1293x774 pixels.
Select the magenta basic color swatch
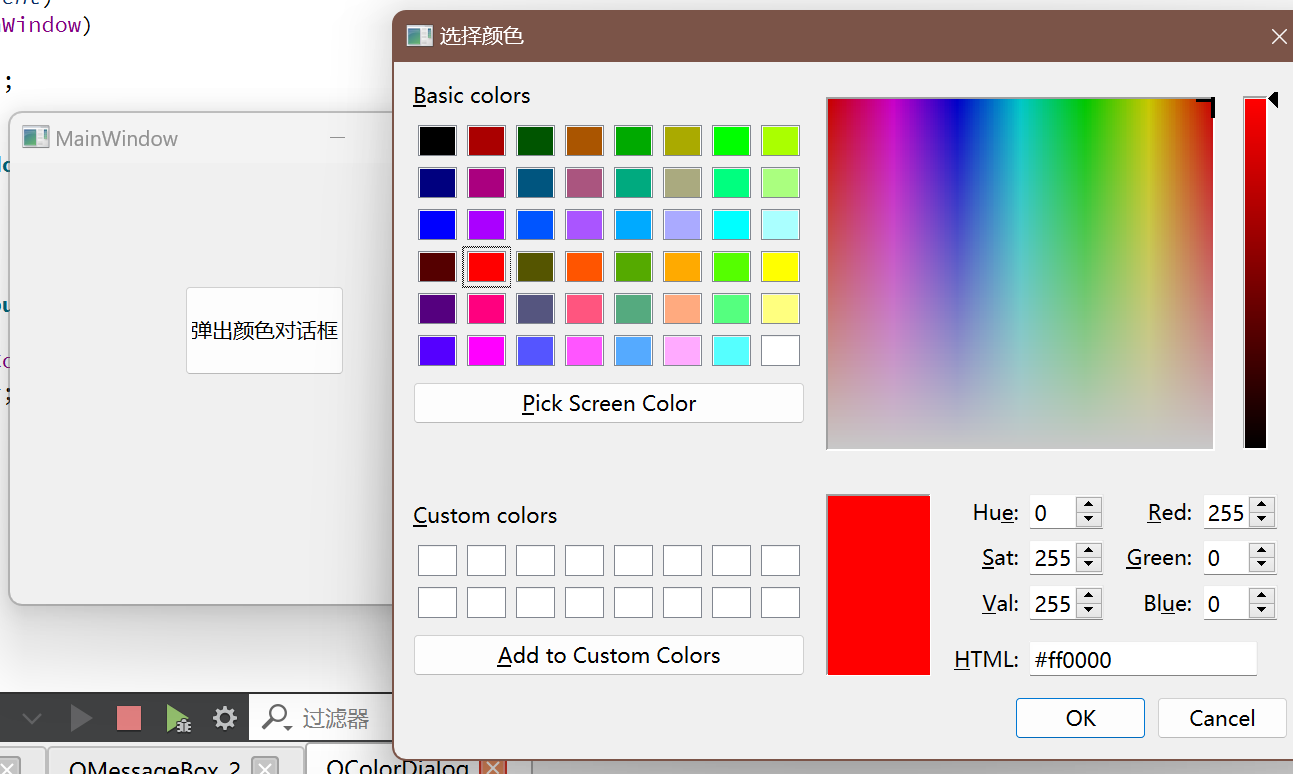486,351
